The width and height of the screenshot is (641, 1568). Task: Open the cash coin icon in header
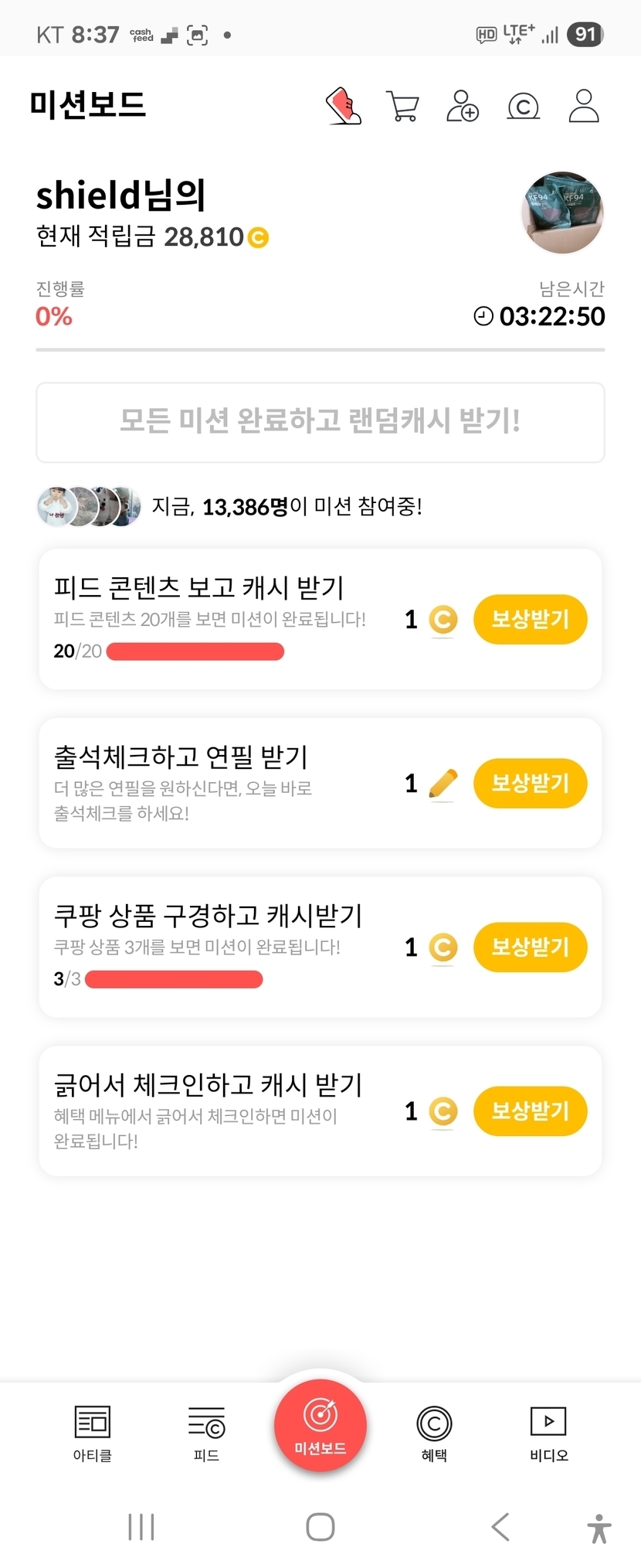(x=523, y=106)
